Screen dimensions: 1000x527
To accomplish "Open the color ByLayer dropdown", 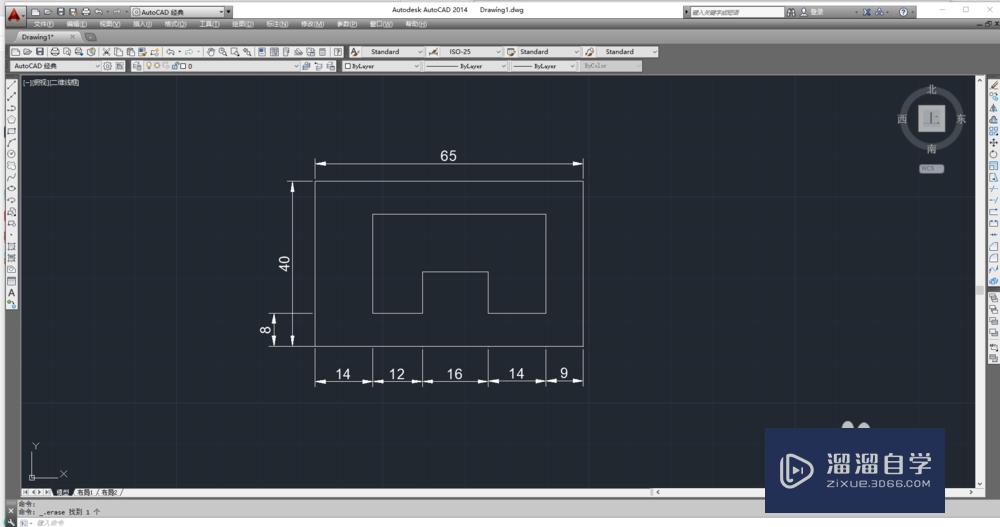I will 381,66.
